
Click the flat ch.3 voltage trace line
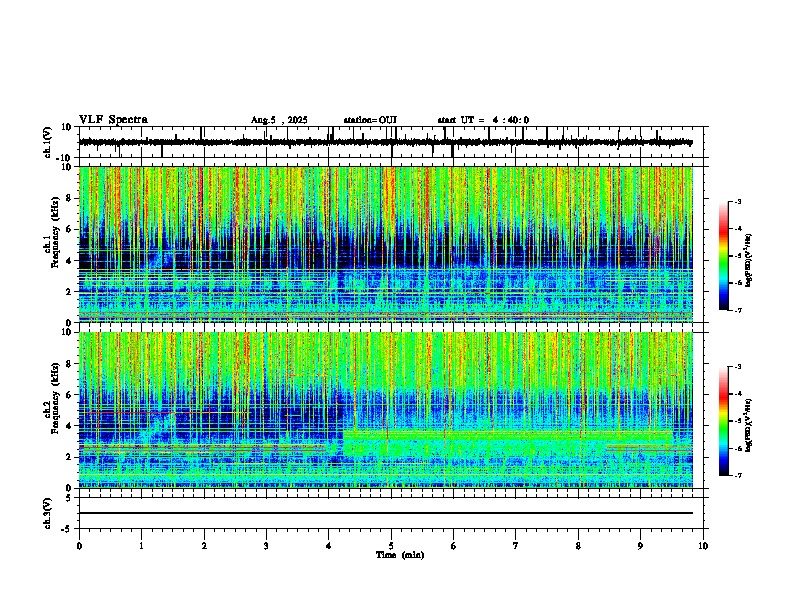pos(386,513)
